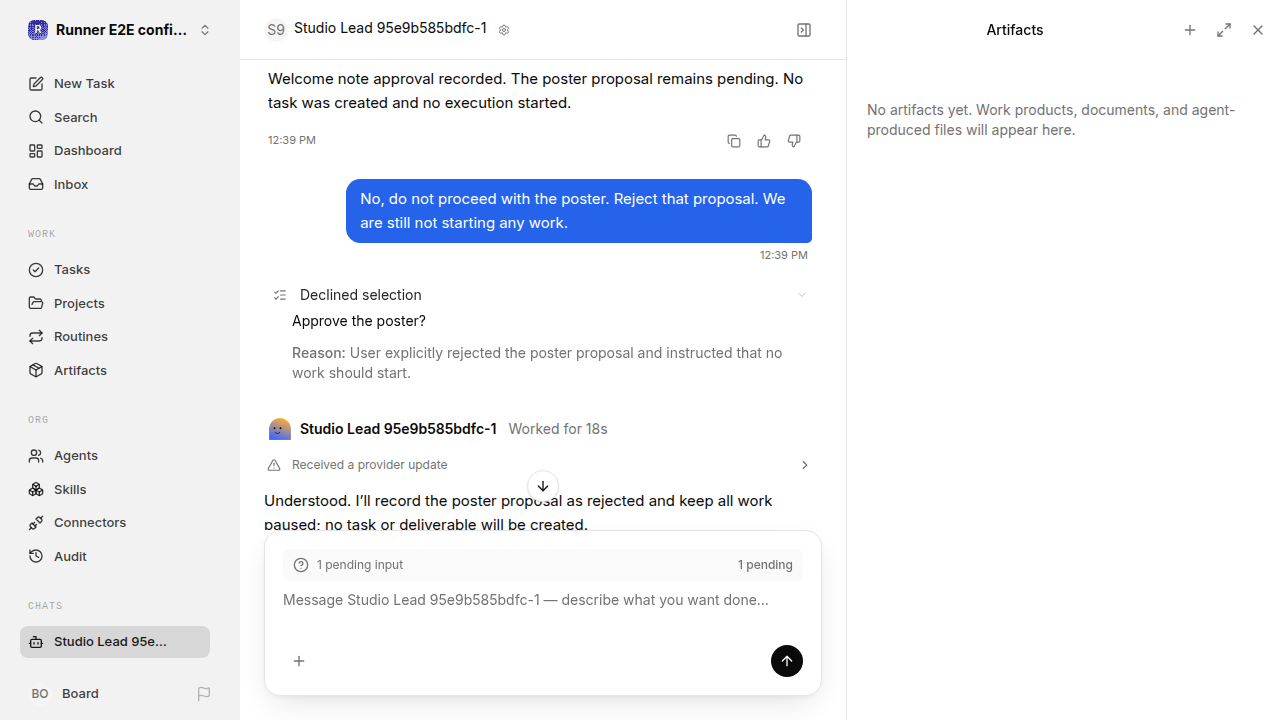Click the Declined selection checklist icon
1280x720 pixels.
tap(280, 295)
